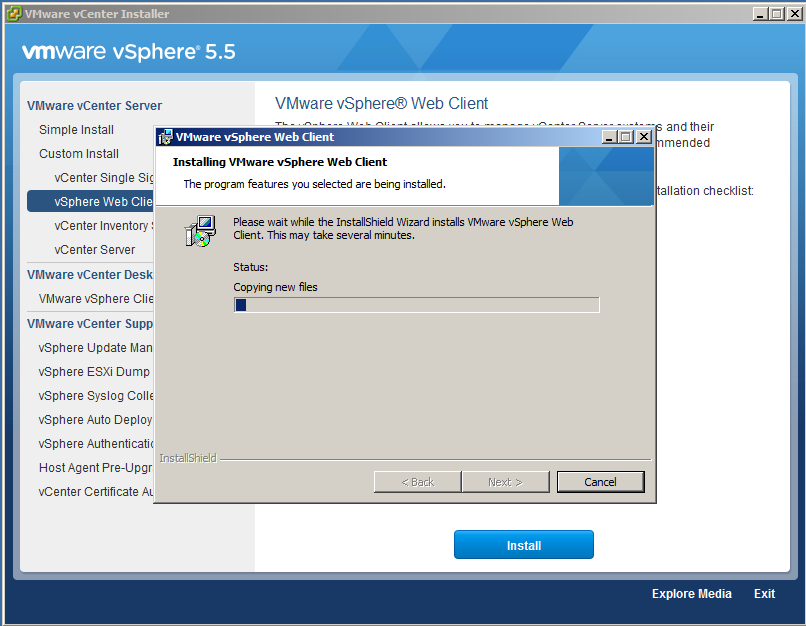Minimize the VMware vCenter Installer window

pos(759,14)
